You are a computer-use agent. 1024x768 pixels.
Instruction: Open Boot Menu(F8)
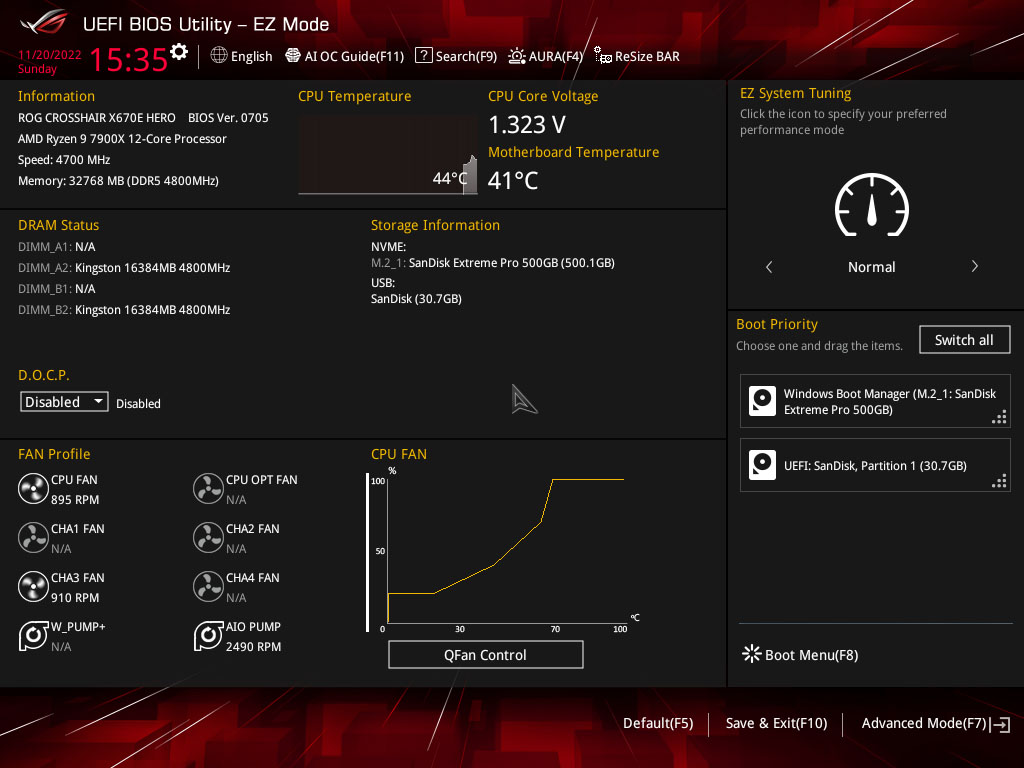(800, 655)
